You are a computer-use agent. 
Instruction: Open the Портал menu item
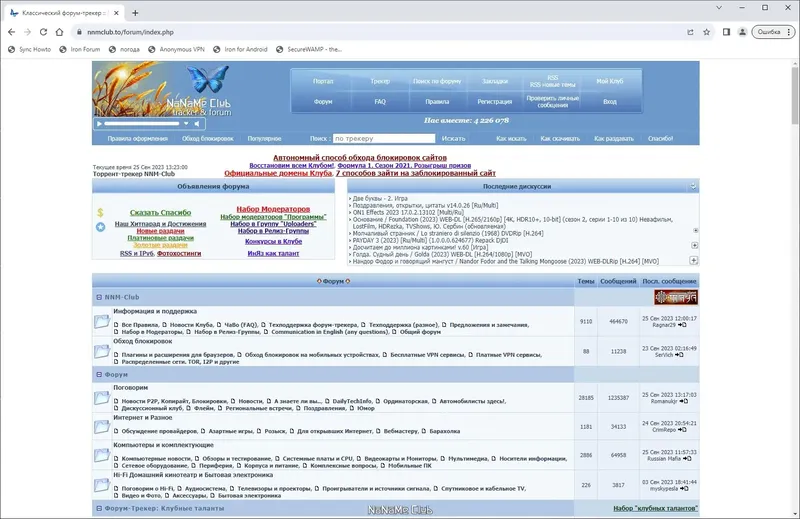coord(323,81)
